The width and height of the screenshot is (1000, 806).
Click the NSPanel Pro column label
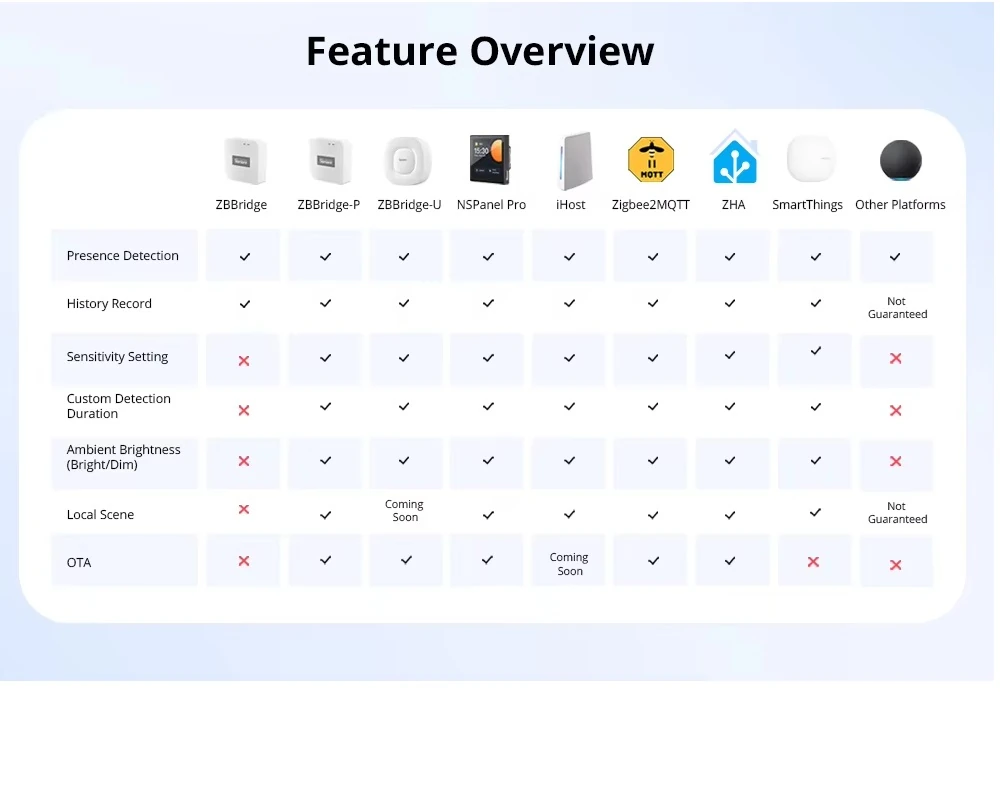[491, 205]
